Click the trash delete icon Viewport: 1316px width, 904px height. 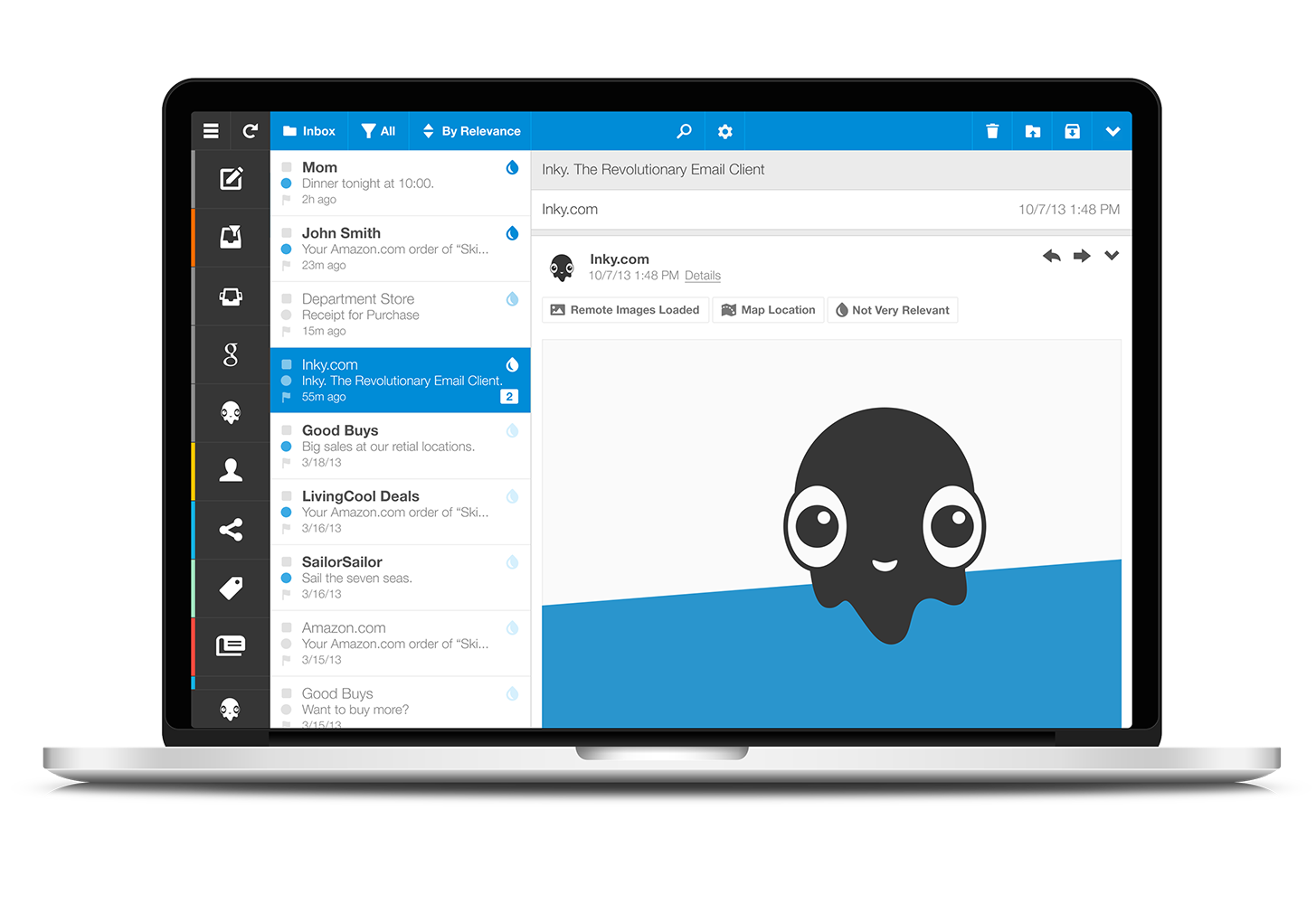(992, 131)
